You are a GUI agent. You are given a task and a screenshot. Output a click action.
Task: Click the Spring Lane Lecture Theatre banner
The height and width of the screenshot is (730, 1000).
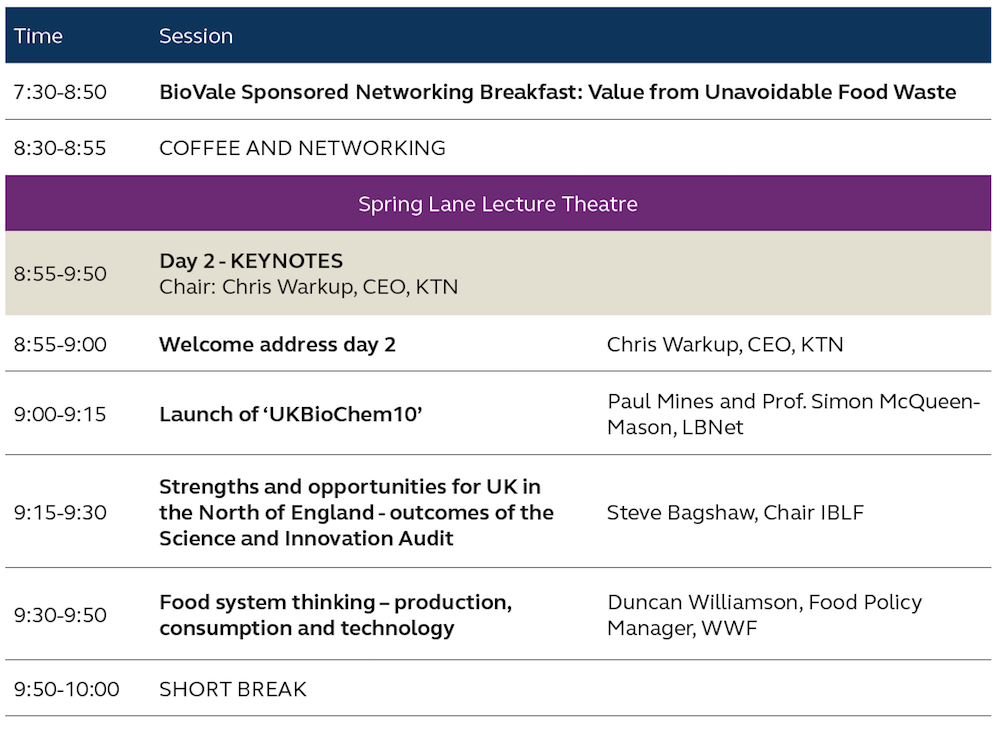pos(498,203)
